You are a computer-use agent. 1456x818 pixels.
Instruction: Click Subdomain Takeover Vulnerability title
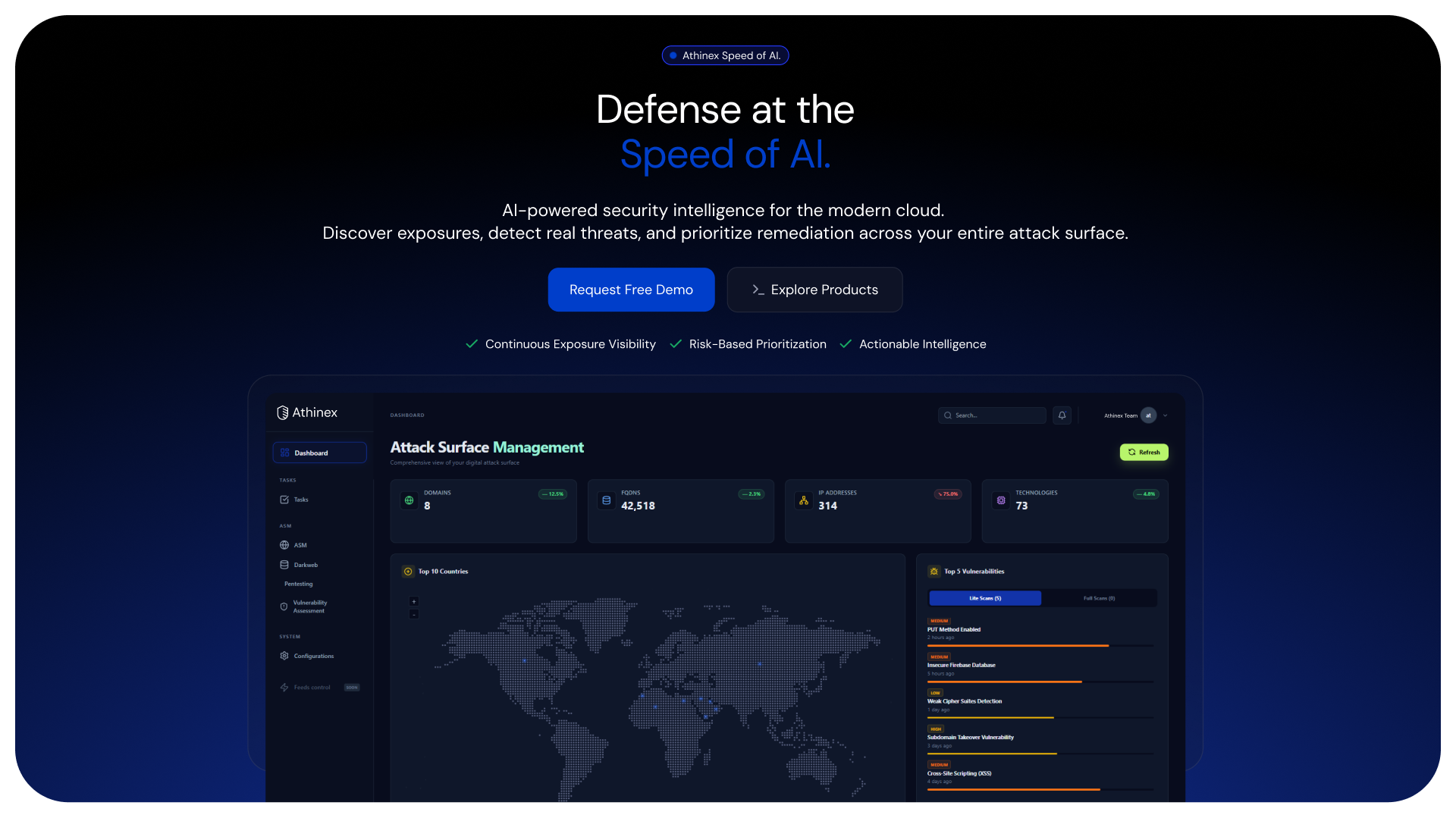click(970, 737)
